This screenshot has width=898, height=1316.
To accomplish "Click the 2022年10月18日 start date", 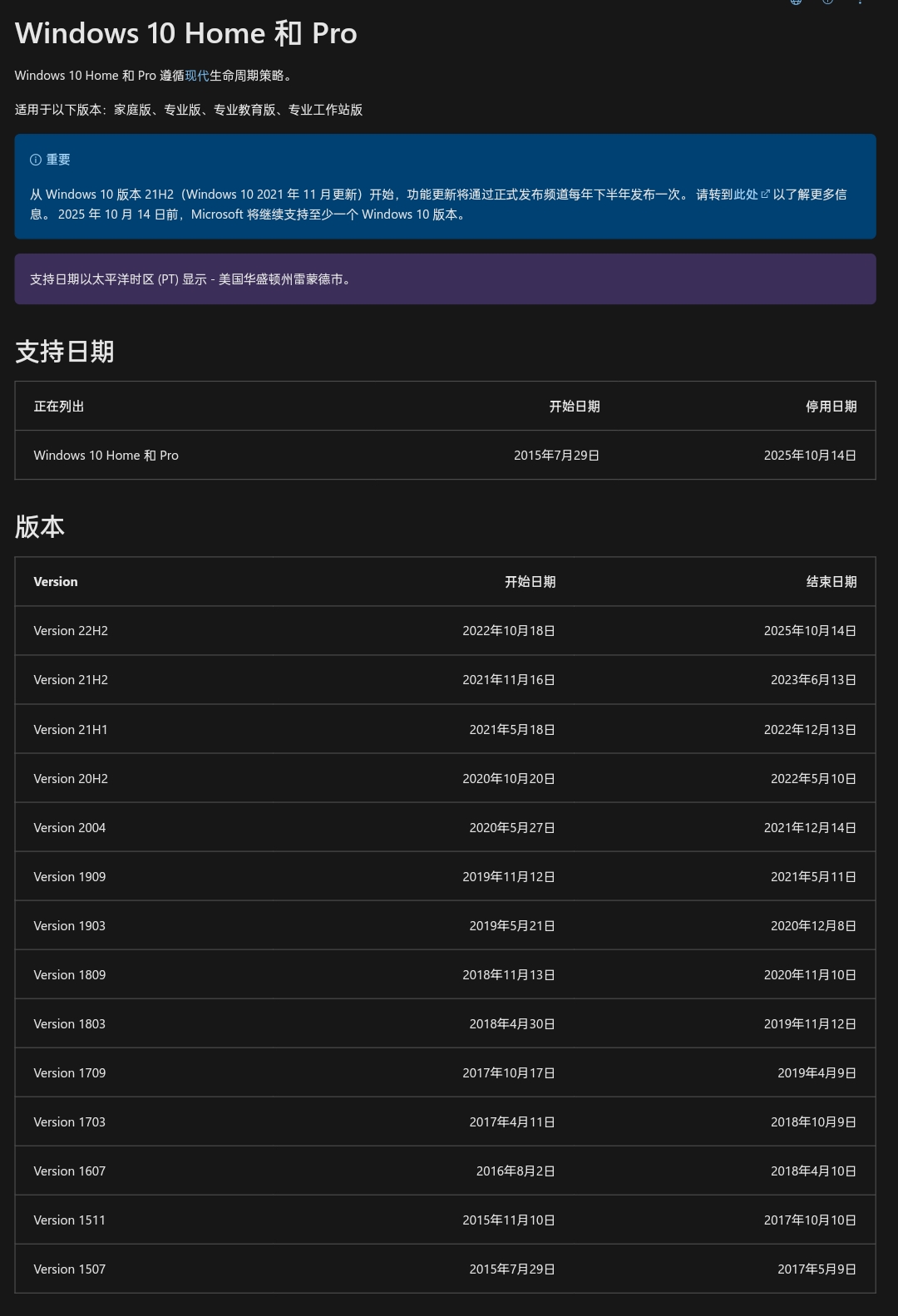I will [509, 631].
